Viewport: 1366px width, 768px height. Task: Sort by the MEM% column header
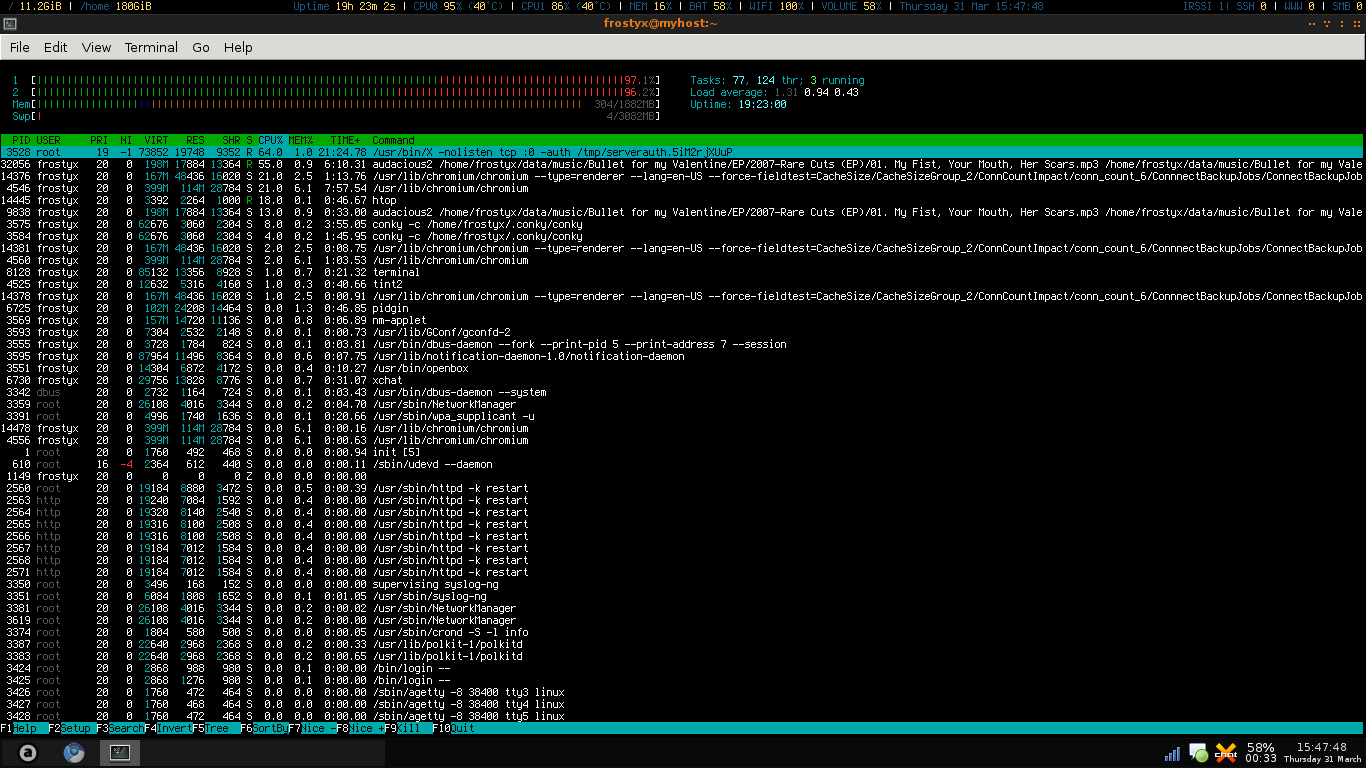coord(301,140)
